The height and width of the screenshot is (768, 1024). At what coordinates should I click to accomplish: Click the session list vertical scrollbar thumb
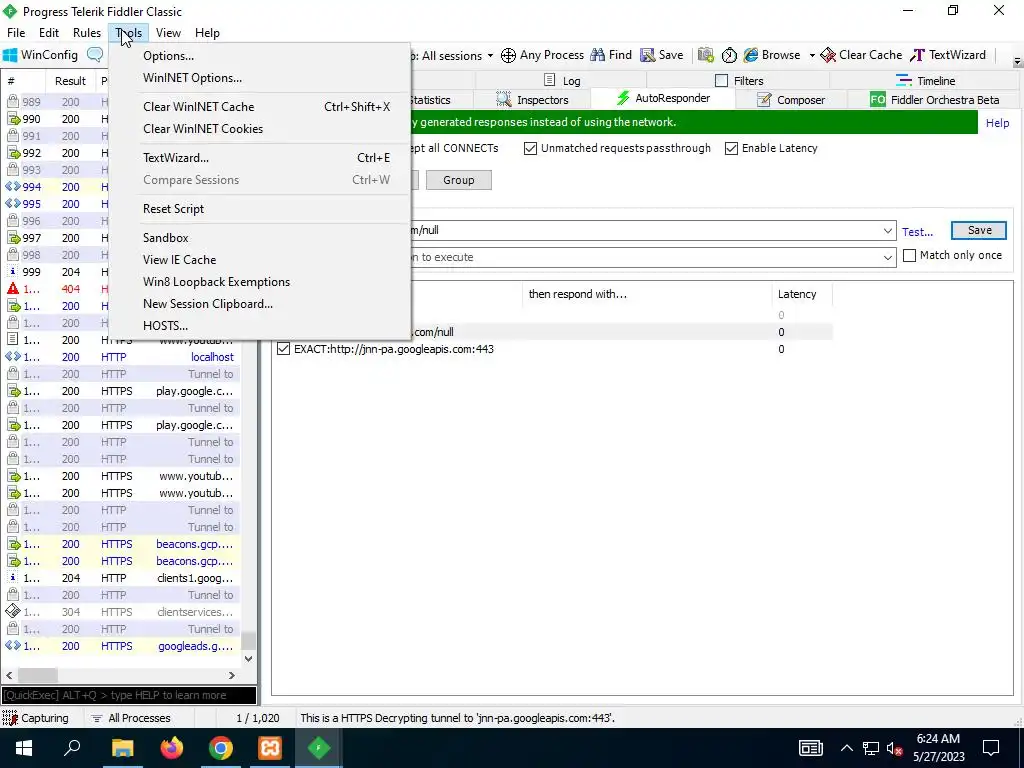(248, 641)
